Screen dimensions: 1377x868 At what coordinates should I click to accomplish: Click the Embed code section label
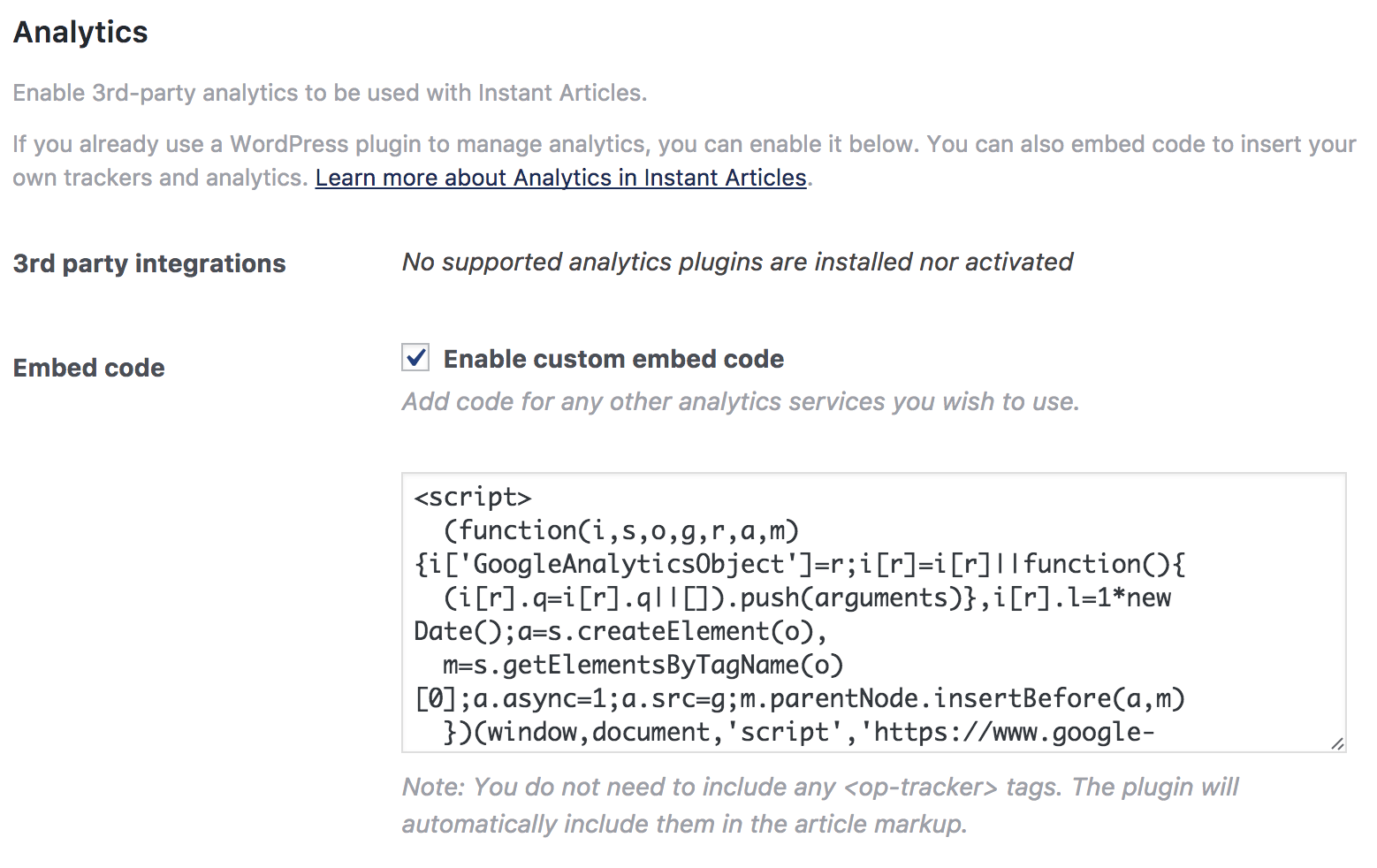87,367
